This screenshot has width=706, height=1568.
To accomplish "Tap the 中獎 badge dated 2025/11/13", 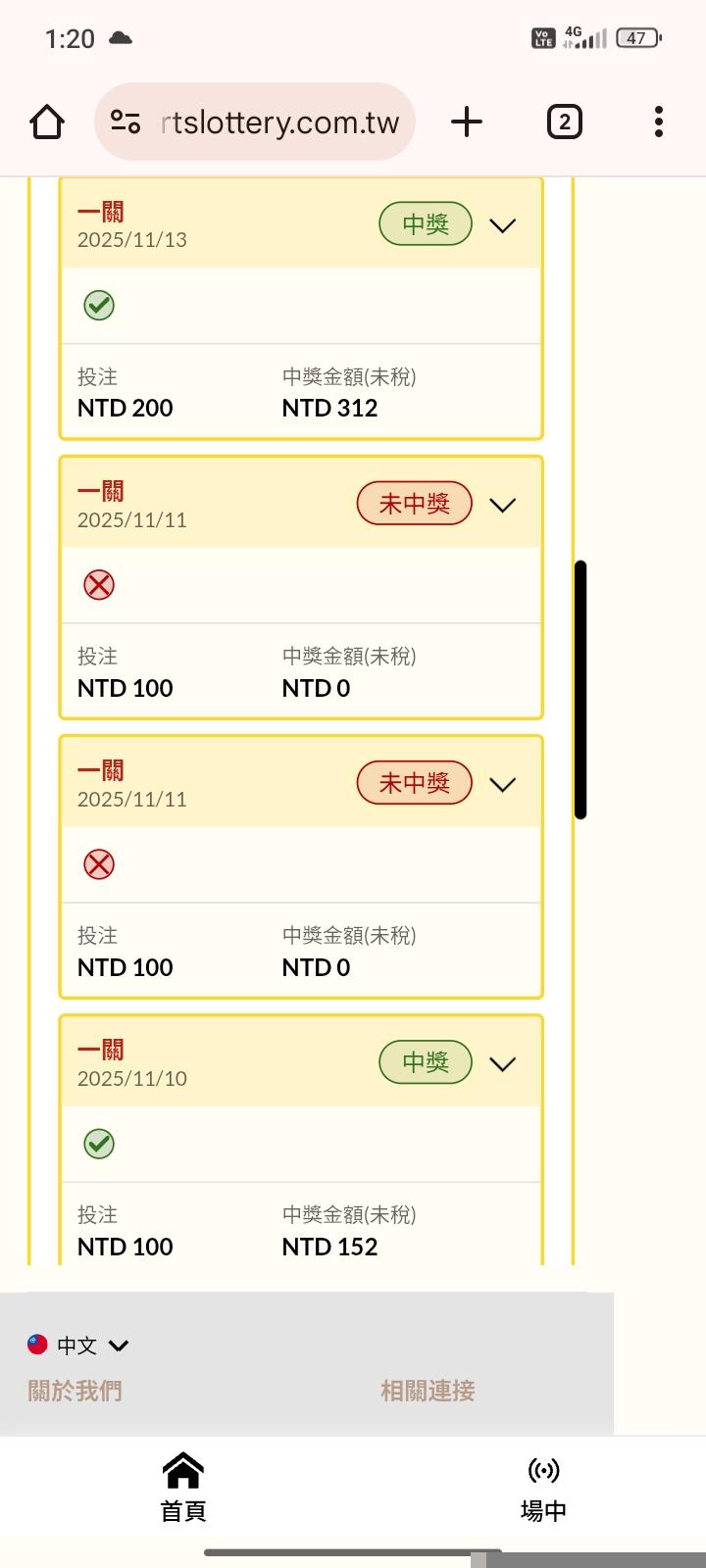I will point(426,224).
